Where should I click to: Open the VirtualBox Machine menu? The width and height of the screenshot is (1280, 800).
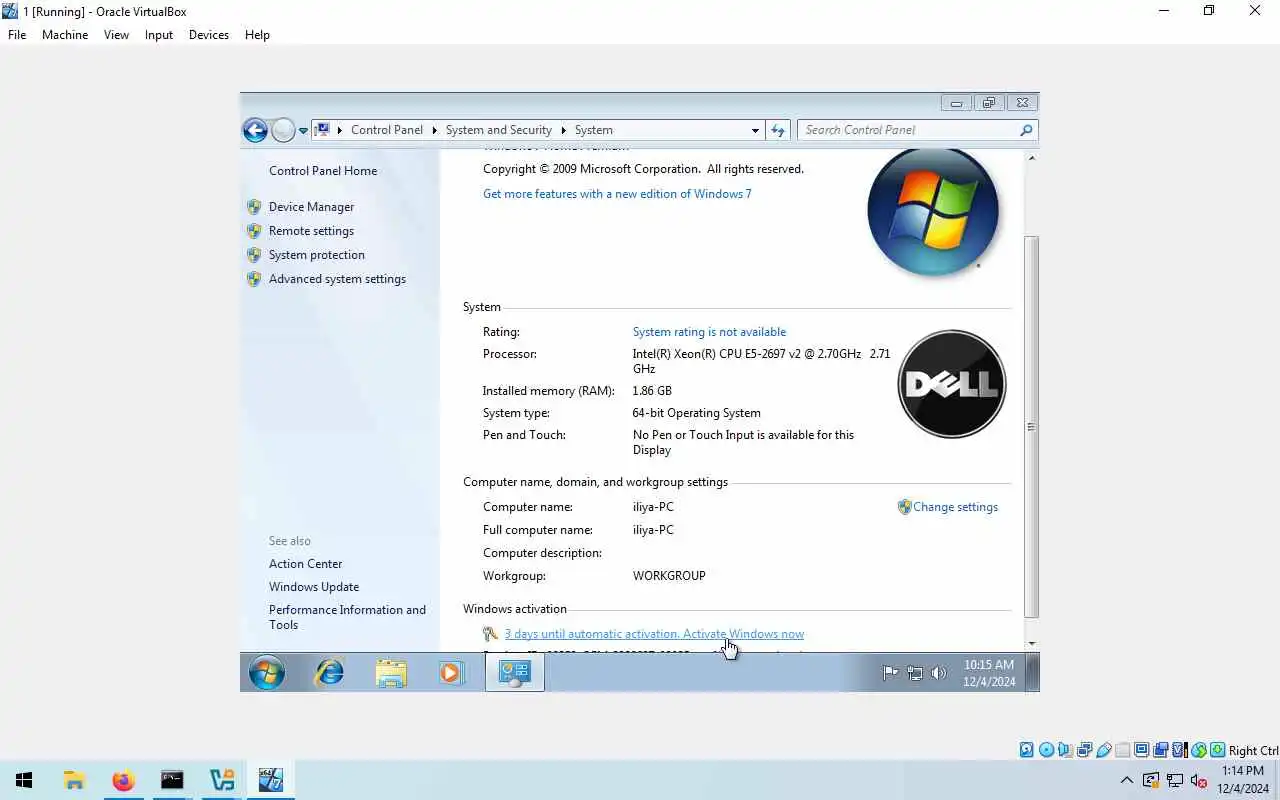65,35
